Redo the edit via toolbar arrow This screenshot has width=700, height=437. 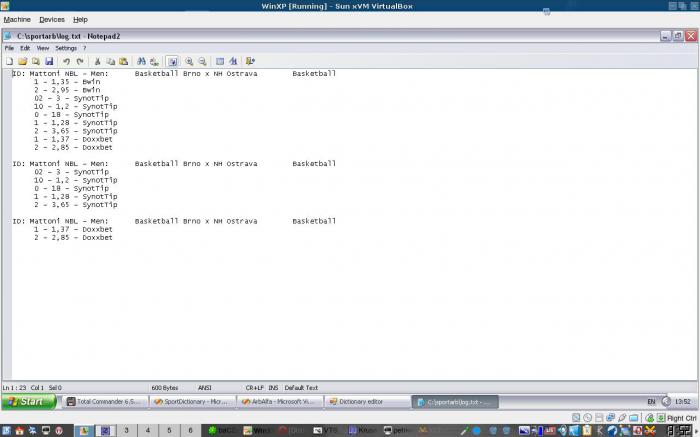click(80, 61)
